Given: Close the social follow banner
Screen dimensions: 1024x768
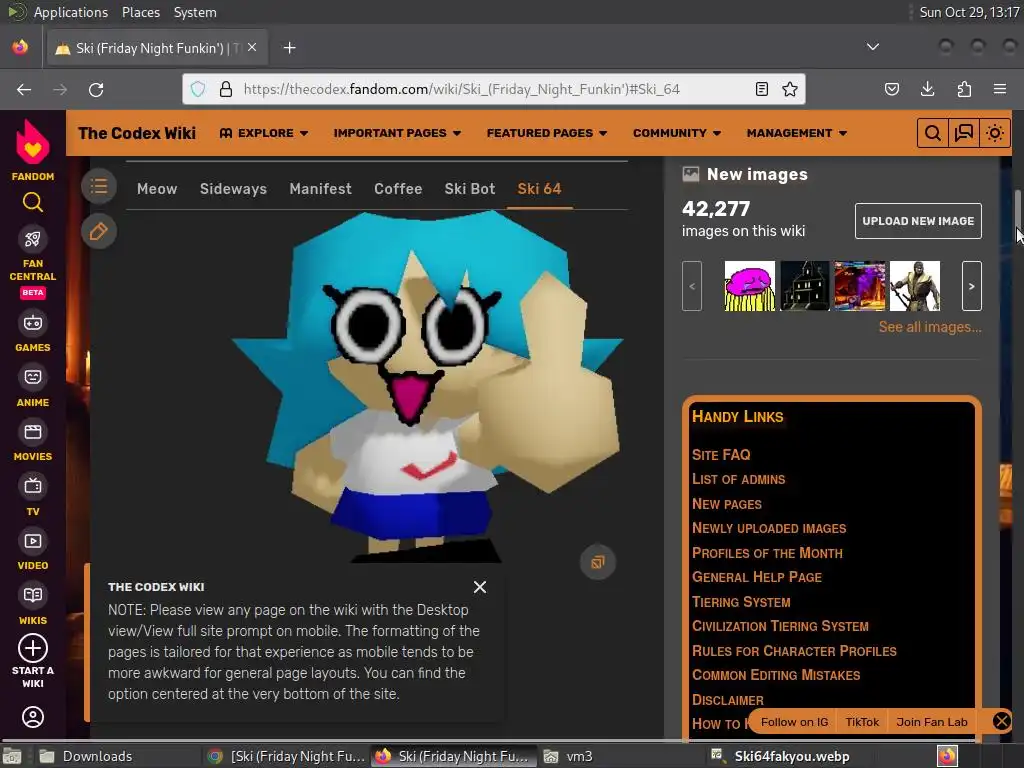Looking at the screenshot, I should (x=1001, y=721).
